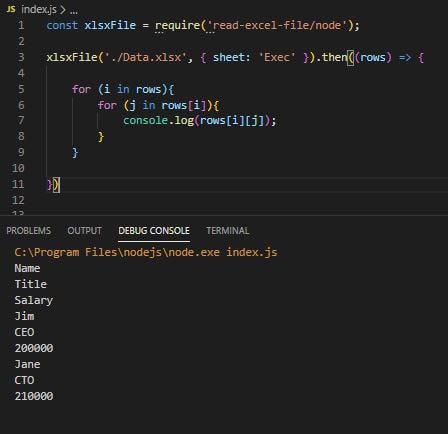This screenshot has height=434, width=448.
Task: Click line number 11 in gutter
Action: click(x=18, y=184)
